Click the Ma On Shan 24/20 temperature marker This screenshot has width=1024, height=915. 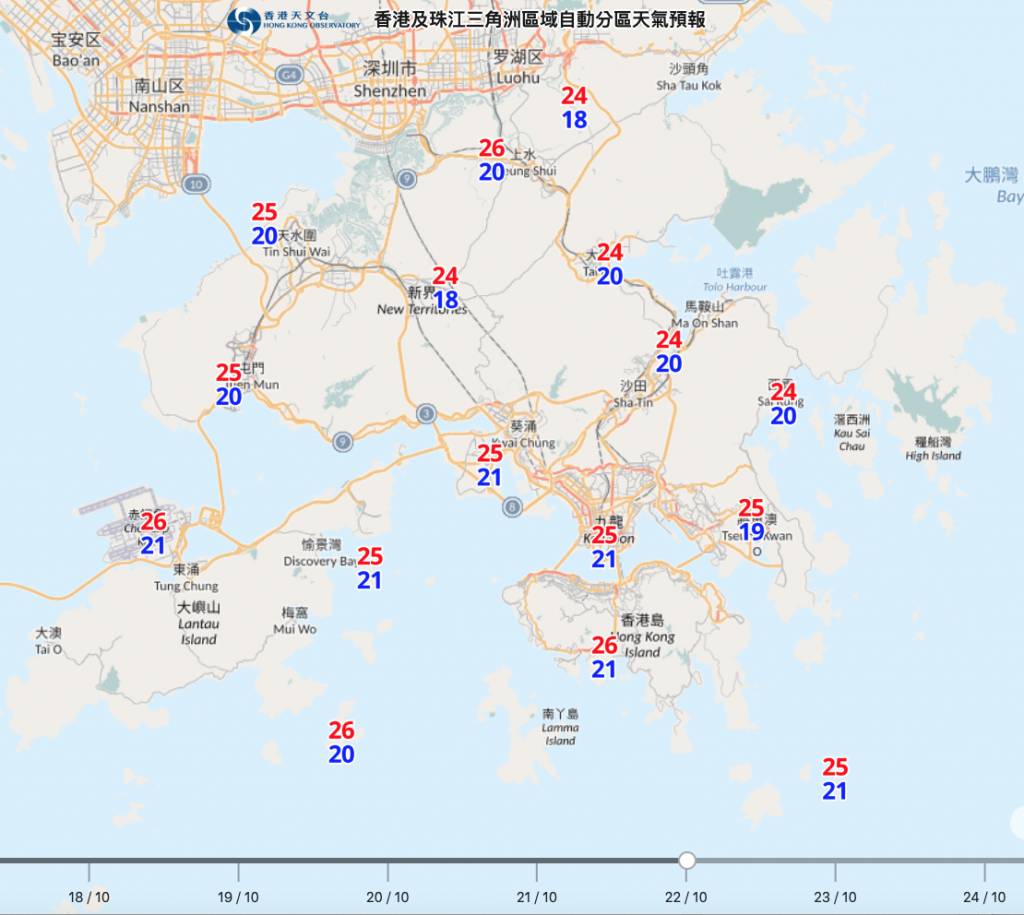[669, 352]
